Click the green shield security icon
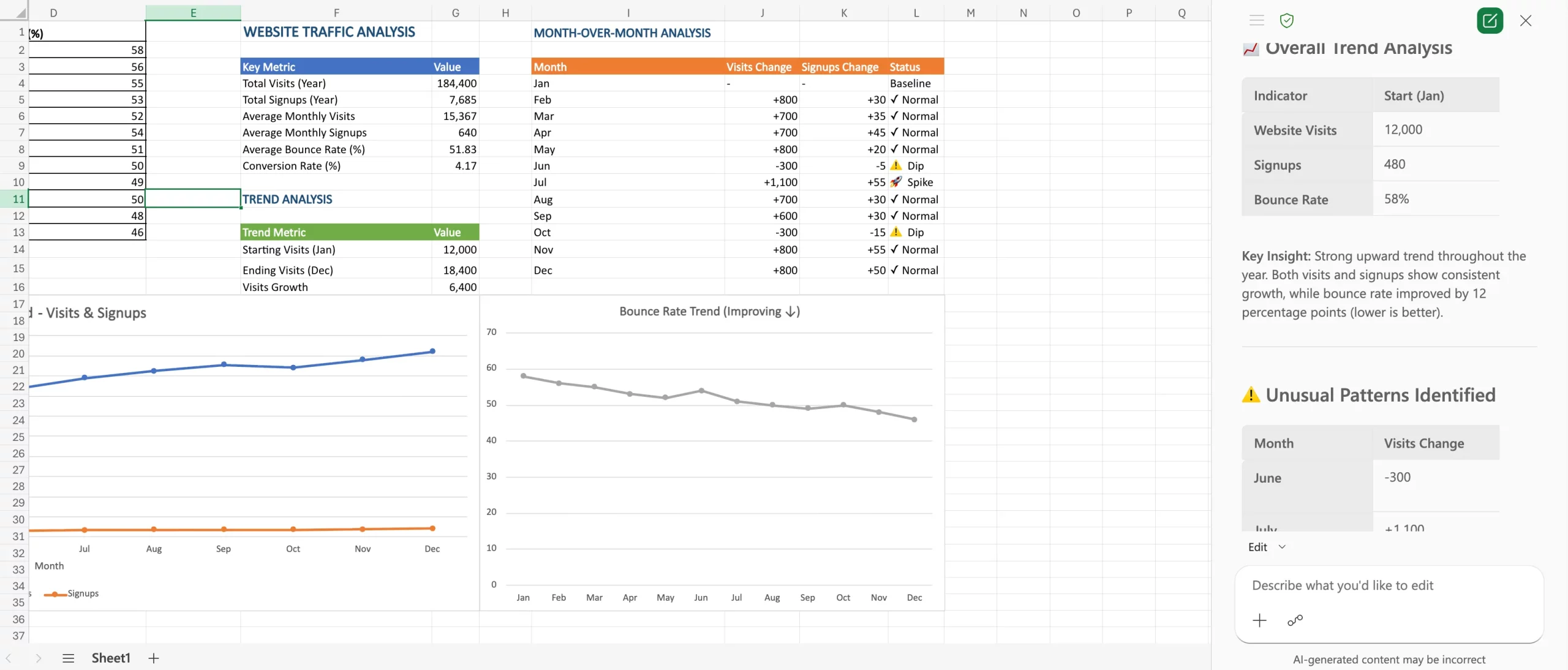 (1286, 20)
